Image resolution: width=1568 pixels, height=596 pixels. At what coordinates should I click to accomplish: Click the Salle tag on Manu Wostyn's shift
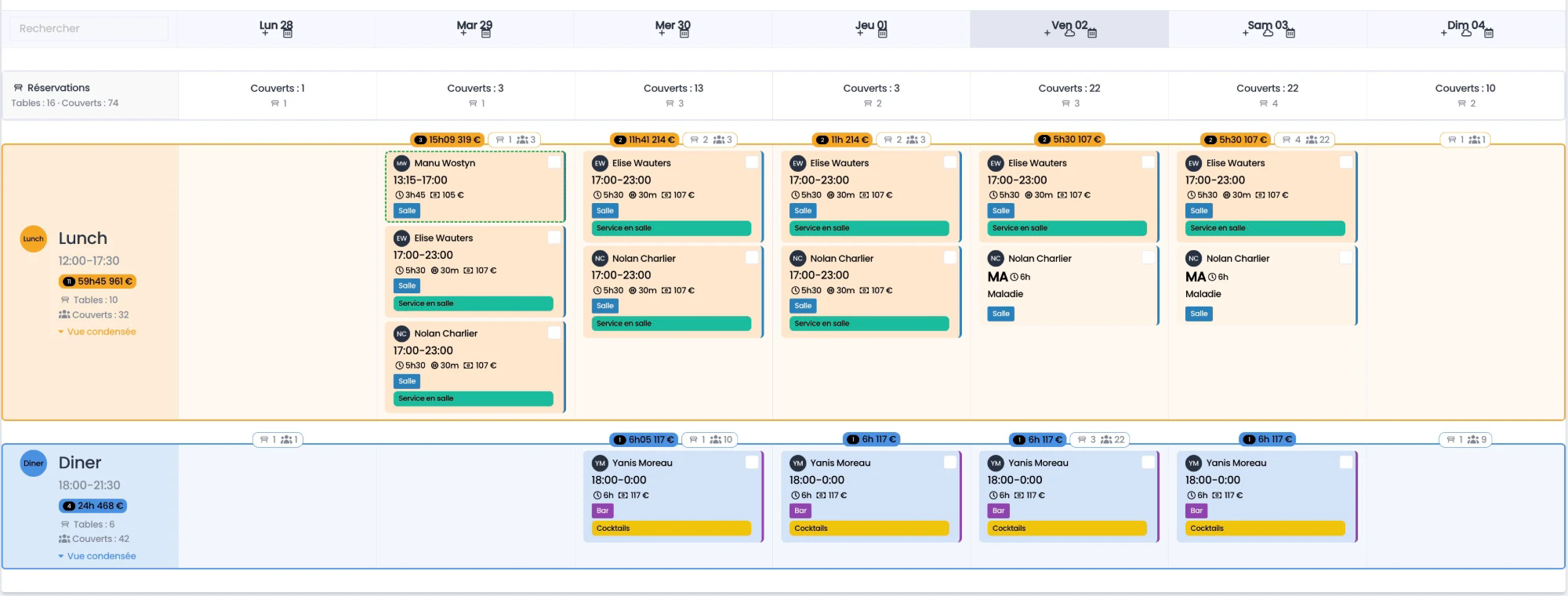407,211
